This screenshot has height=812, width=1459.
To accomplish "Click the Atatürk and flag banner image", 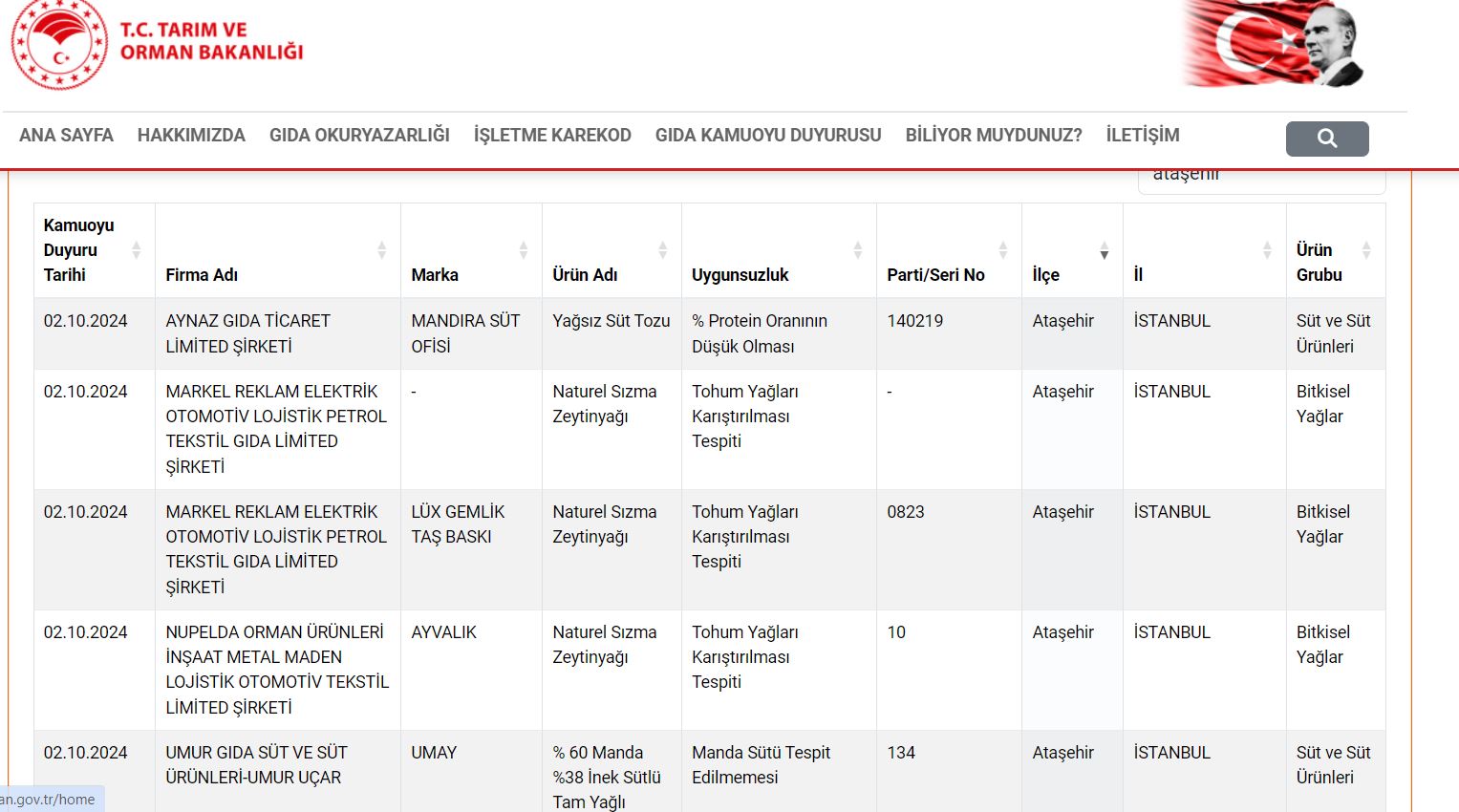I will [x=1273, y=44].
